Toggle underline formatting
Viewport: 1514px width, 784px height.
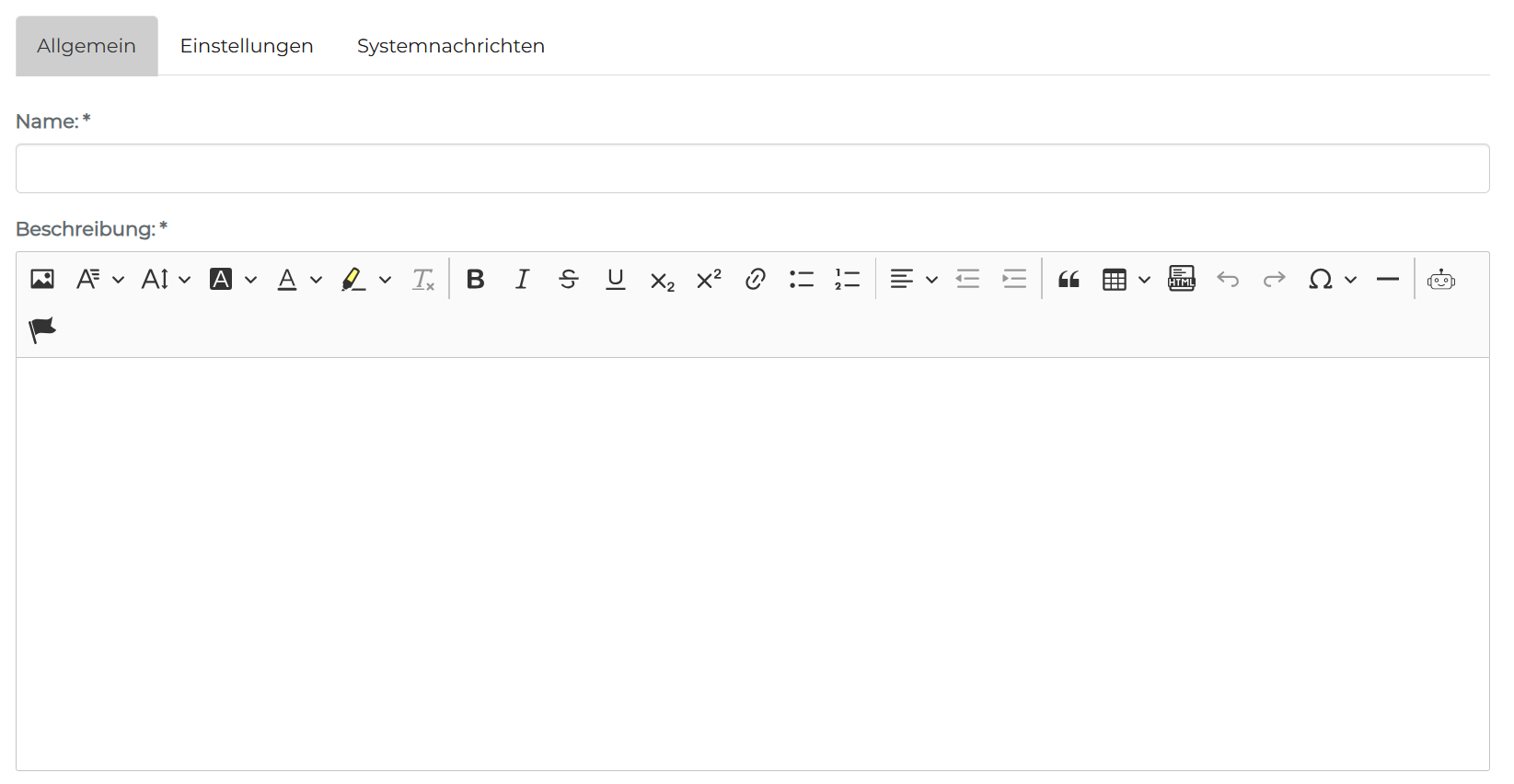coord(616,279)
